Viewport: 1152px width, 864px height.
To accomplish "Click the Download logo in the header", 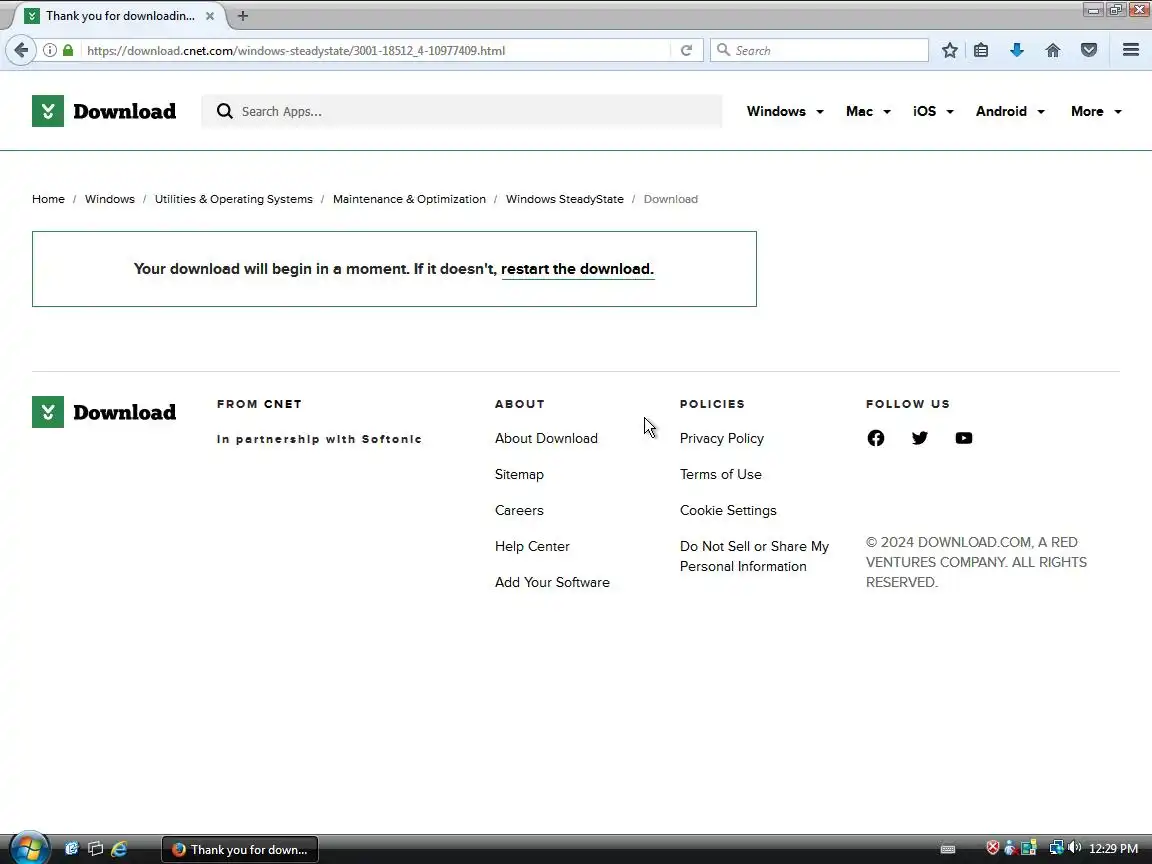I will click(104, 111).
